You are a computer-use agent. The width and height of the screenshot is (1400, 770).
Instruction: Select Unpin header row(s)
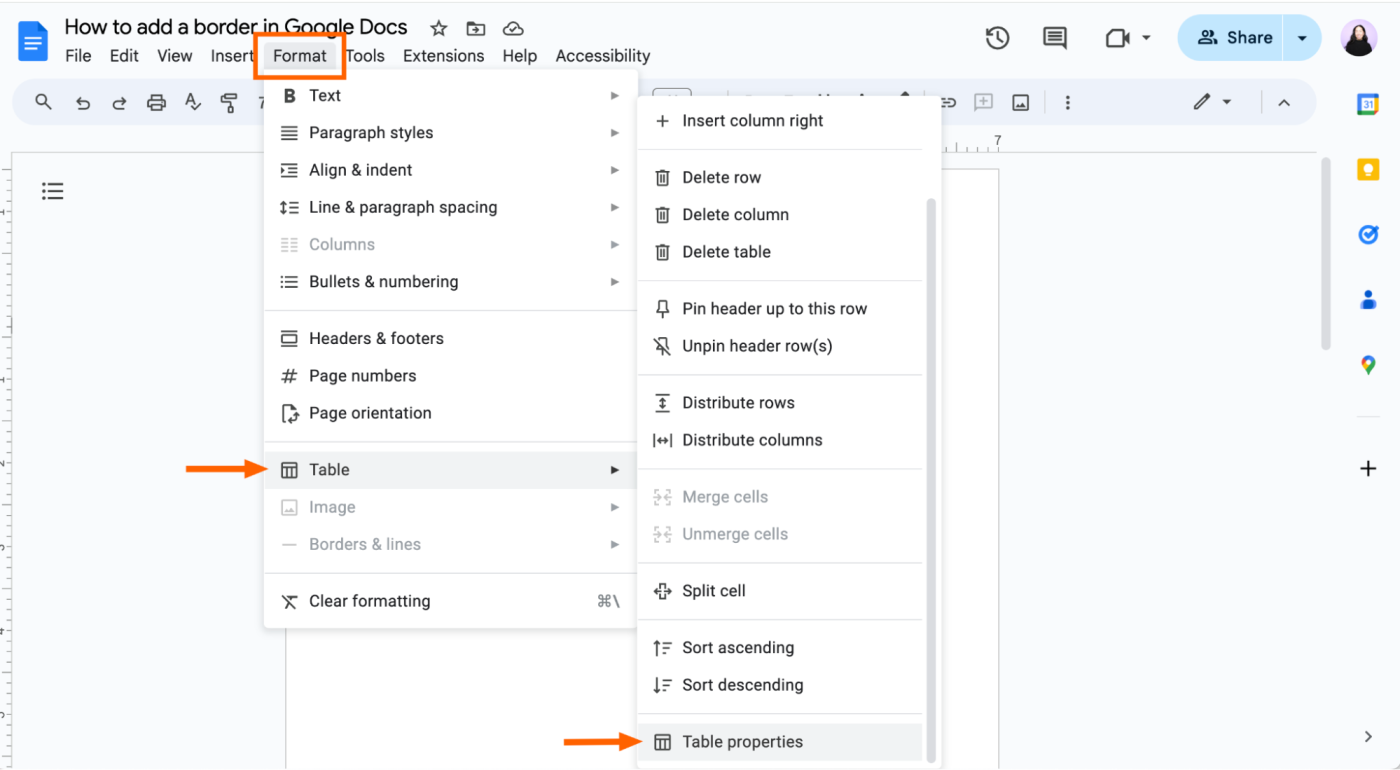coord(781,346)
